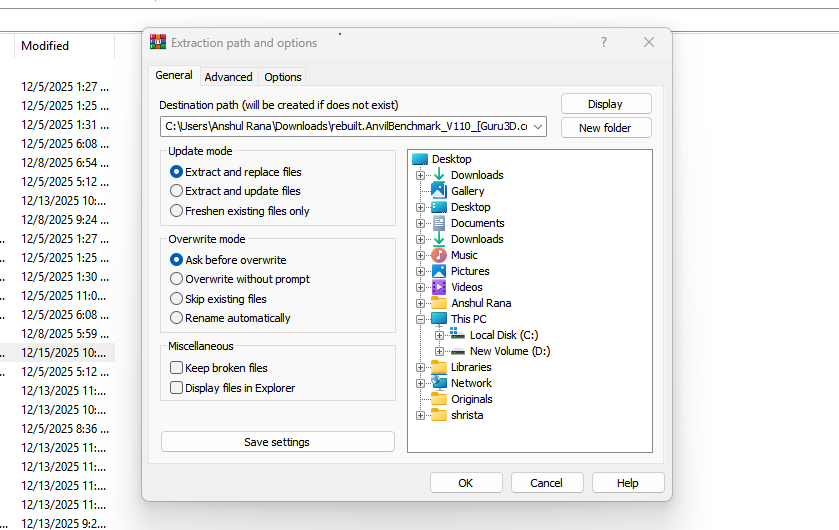
Task: Click the Help button
Action: [628, 483]
